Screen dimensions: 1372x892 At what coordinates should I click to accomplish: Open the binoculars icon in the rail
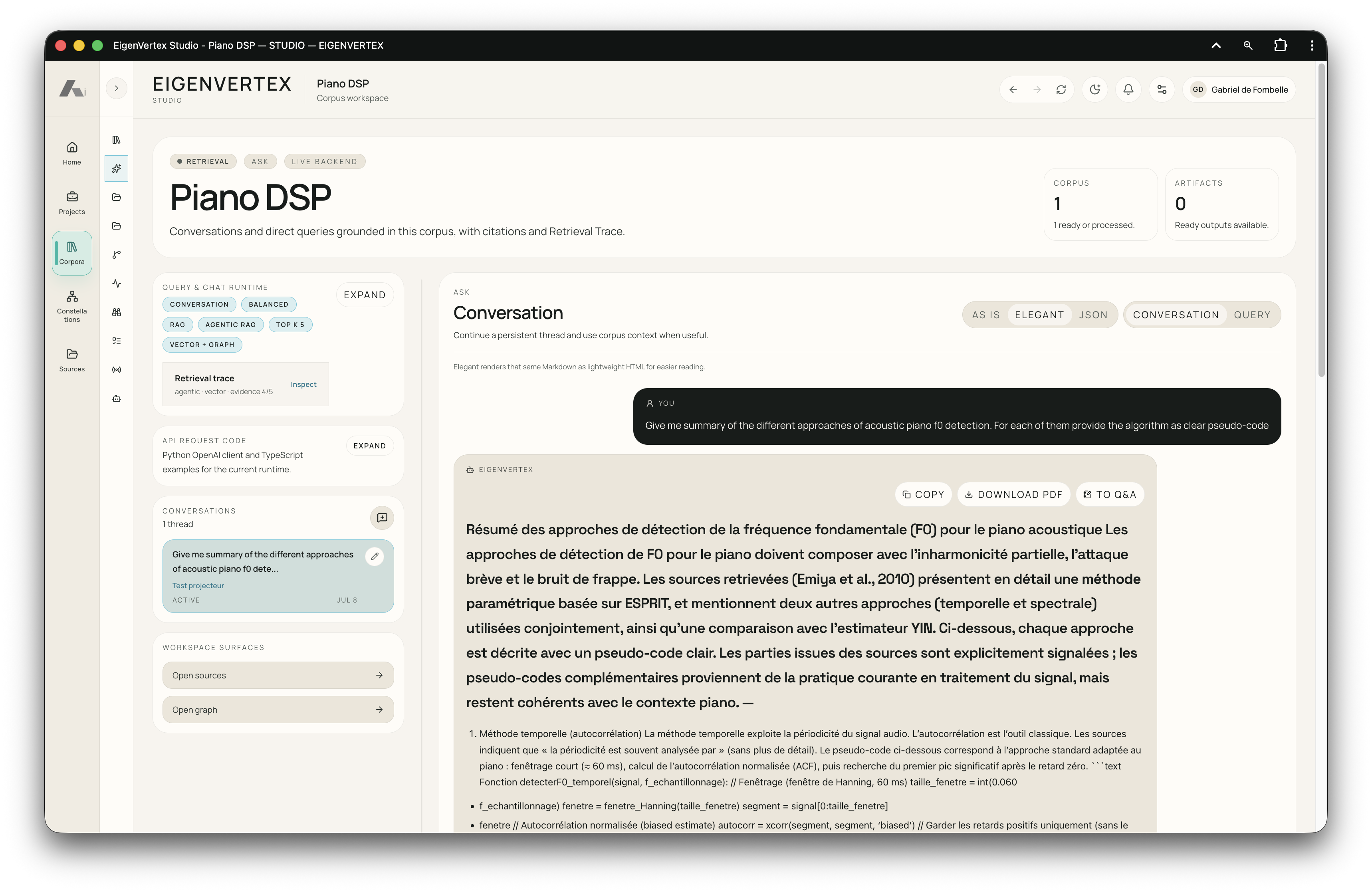point(117,313)
